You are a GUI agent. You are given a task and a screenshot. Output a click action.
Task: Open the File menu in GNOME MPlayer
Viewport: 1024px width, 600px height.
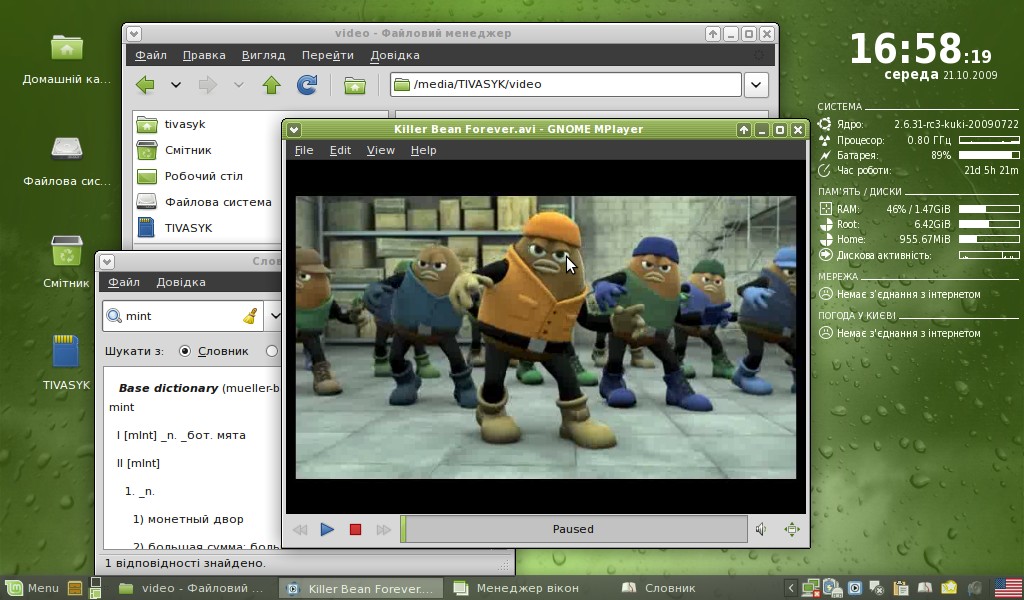[x=304, y=150]
